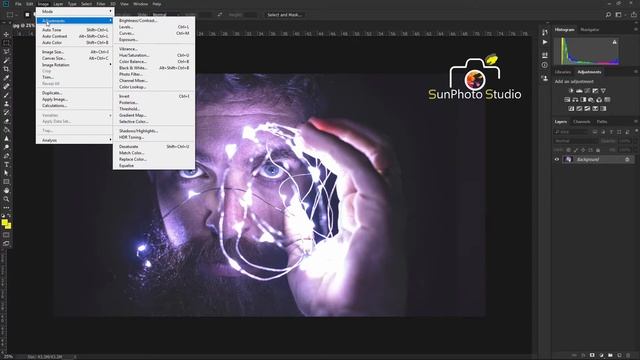Open the Info panel icon
The image size is (640, 360).
pos(545,65)
